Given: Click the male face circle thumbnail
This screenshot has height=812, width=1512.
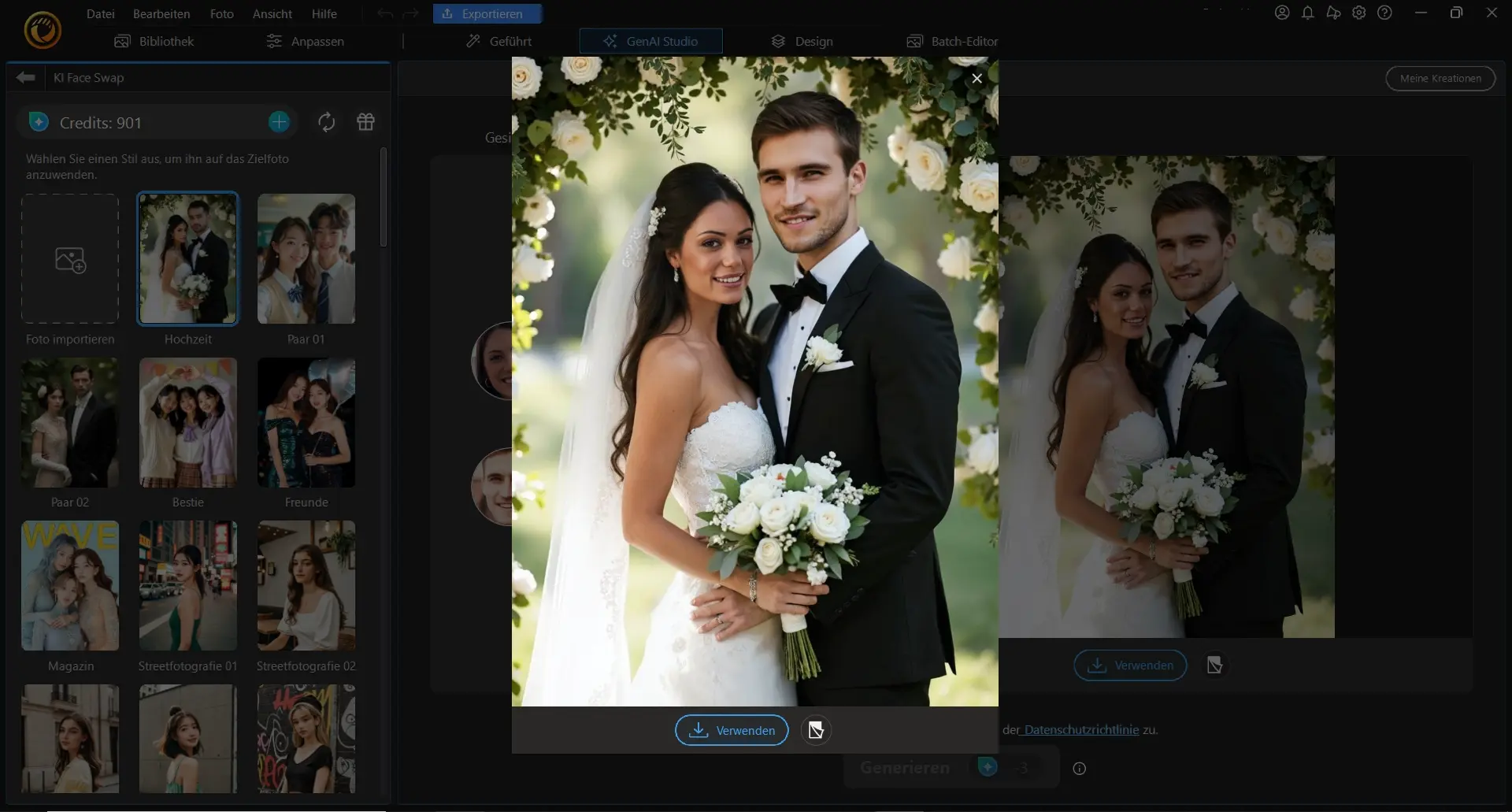Looking at the screenshot, I should point(493,487).
